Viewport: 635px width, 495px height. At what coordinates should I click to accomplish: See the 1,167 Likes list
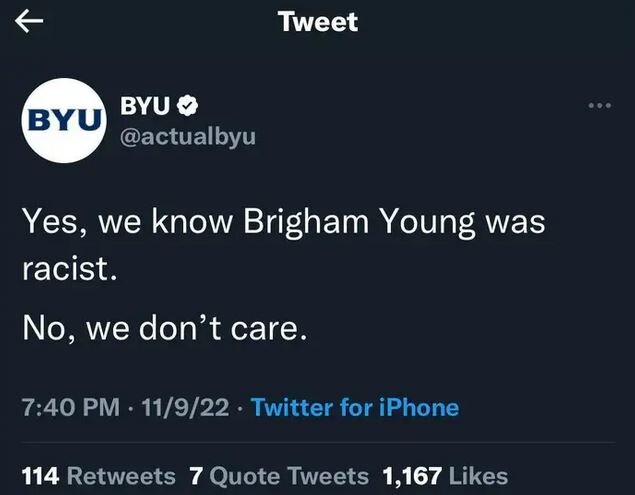445,476
